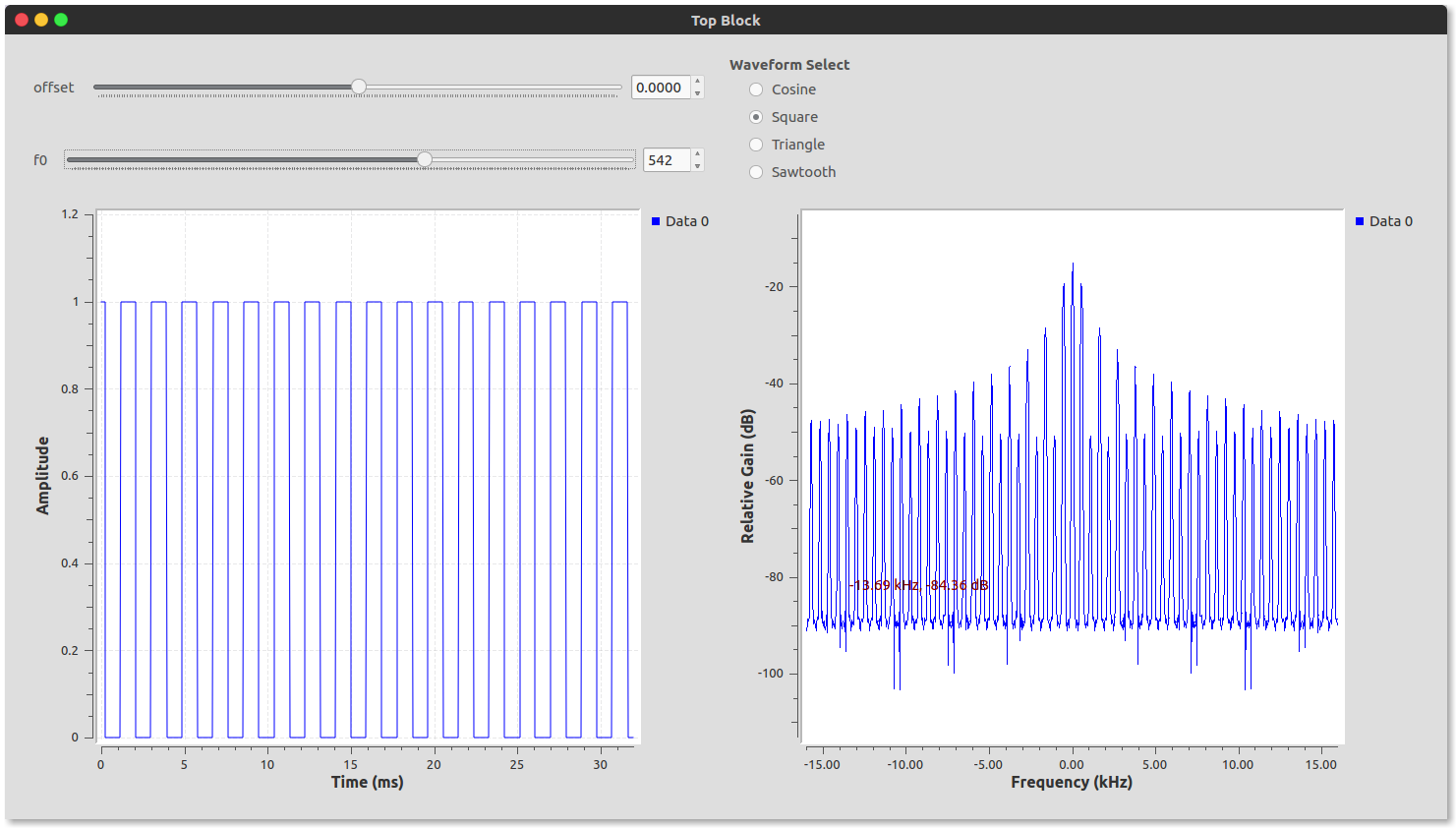The width and height of the screenshot is (1456, 828).
Task: Click the 15.00 tick label on the frequency axis
Action: coord(1321,764)
